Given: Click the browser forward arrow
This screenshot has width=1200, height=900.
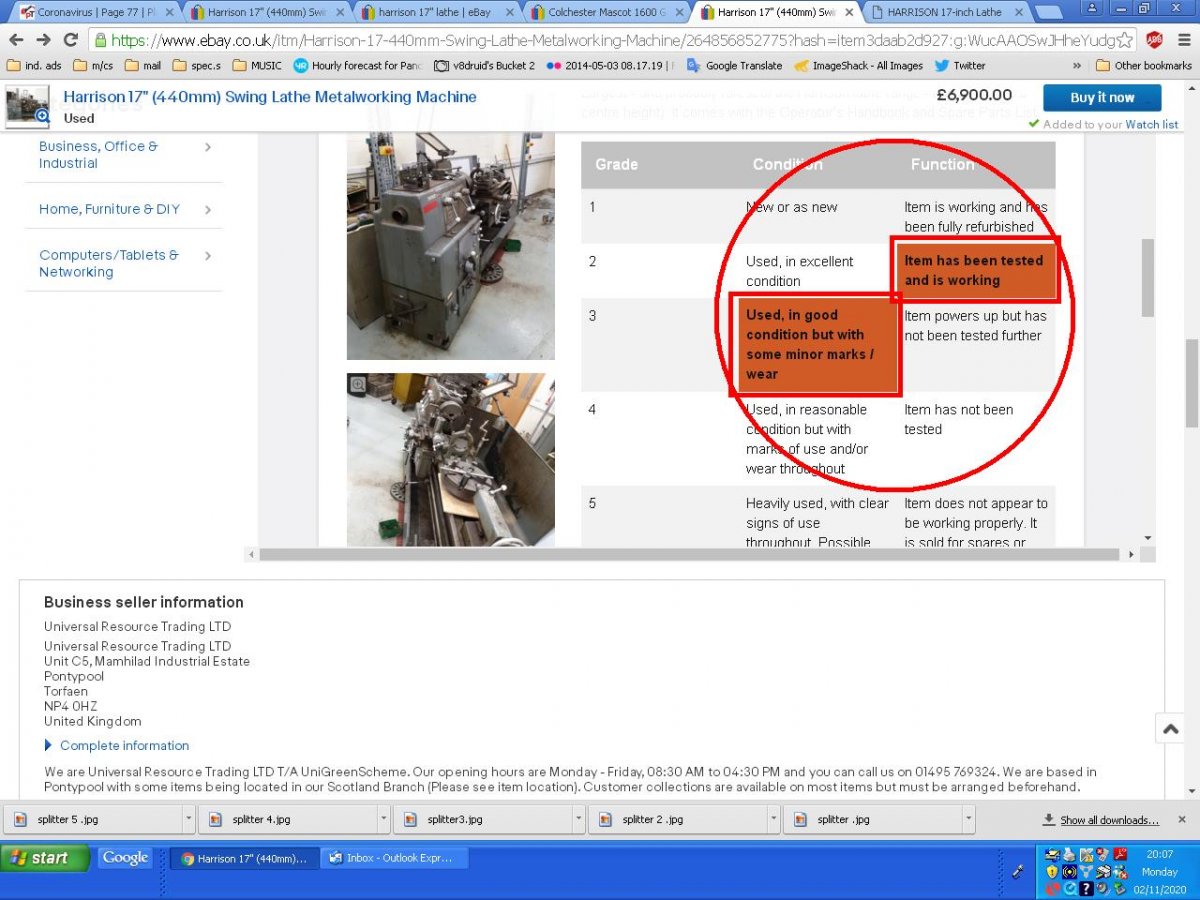Looking at the screenshot, I should (x=43, y=40).
